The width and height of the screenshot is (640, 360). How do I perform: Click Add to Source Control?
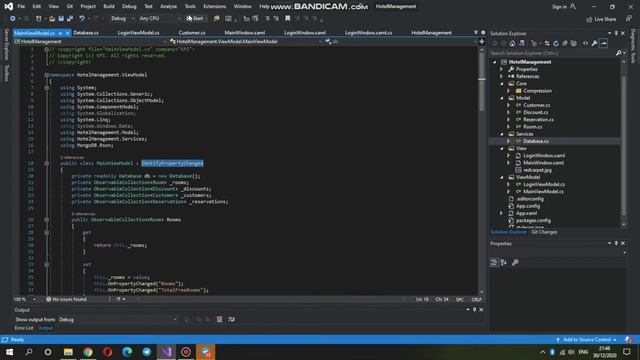(587, 340)
